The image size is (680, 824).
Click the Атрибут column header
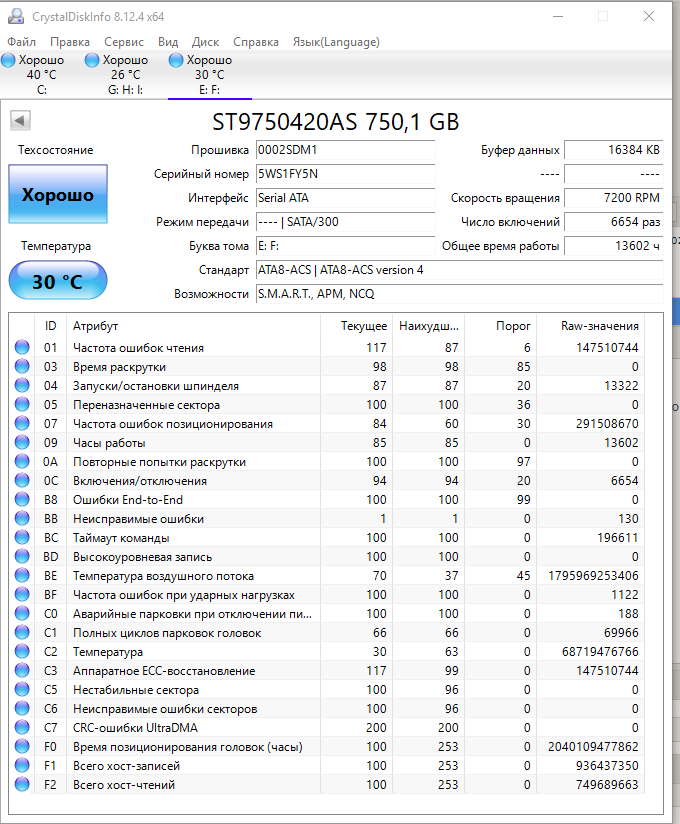[x=193, y=326]
